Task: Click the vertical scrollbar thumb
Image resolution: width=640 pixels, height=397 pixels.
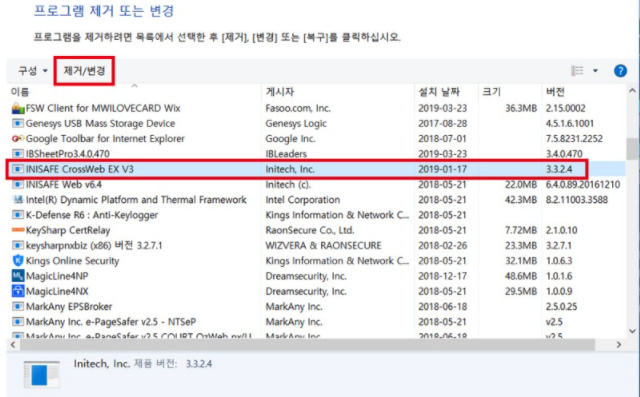Action: [x=632, y=149]
